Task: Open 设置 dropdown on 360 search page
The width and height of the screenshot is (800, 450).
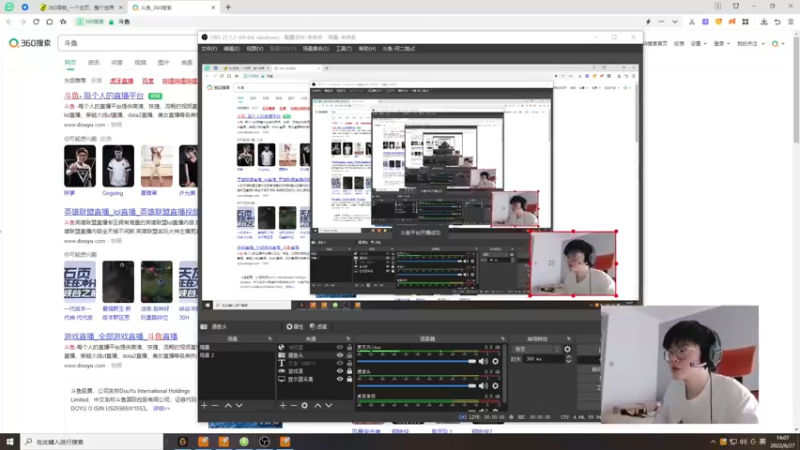Action: (x=698, y=44)
